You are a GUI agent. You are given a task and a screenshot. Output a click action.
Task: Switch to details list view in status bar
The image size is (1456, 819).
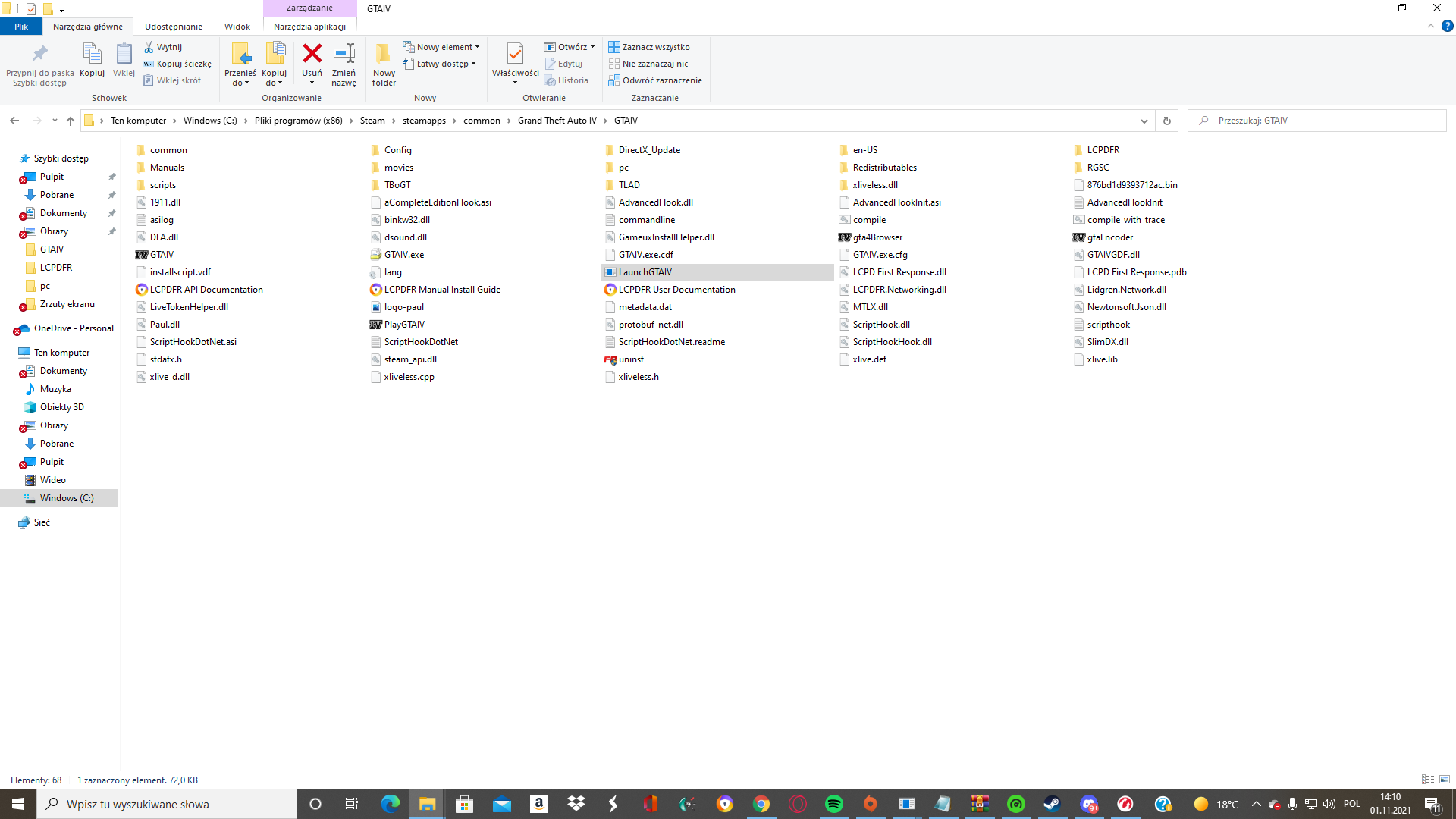(x=1428, y=780)
